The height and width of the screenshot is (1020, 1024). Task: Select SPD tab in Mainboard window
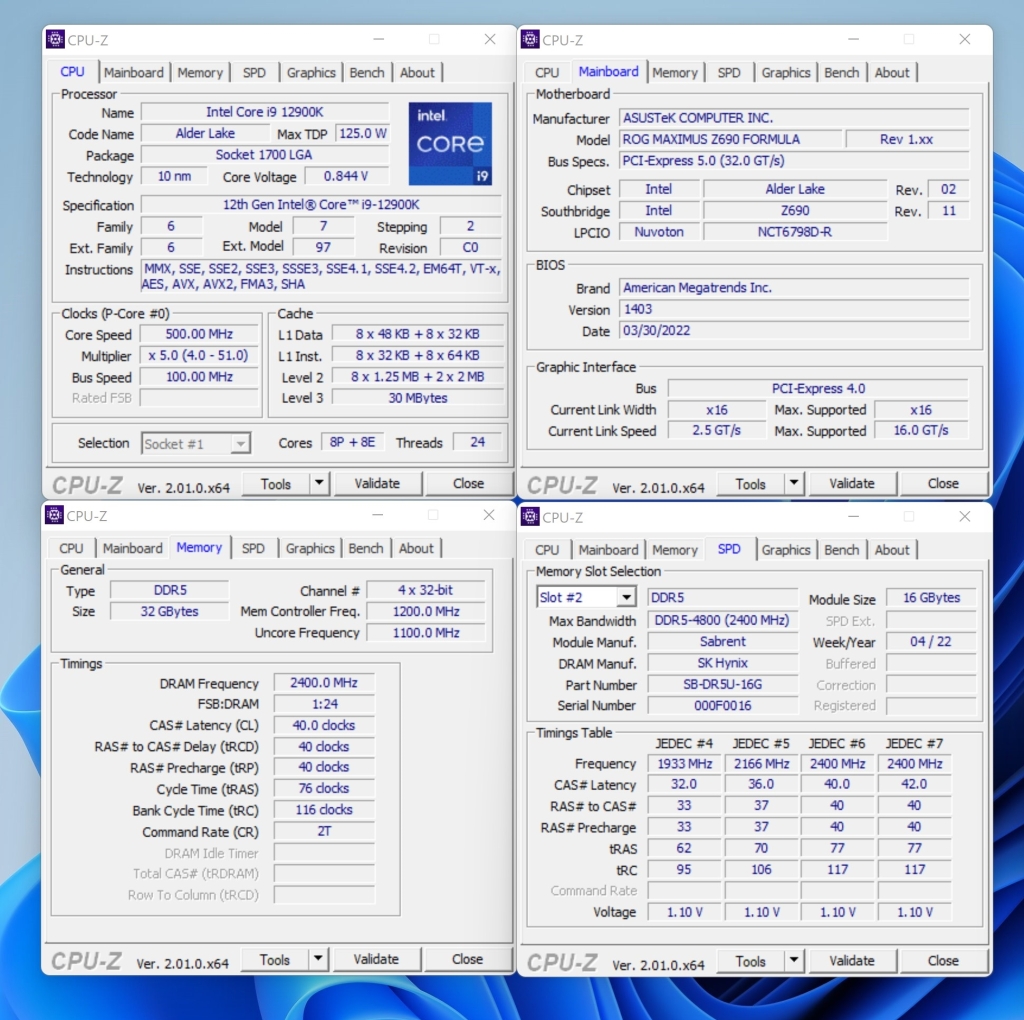729,72
